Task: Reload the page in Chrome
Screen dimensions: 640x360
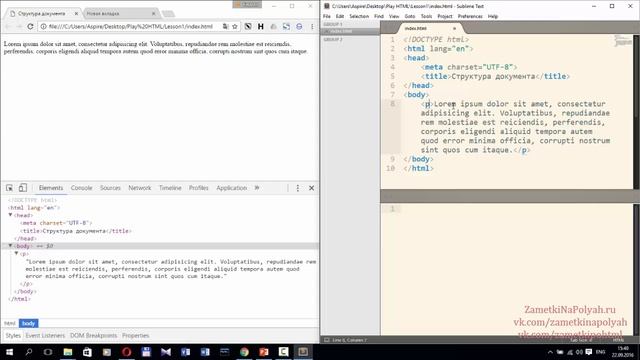Action: click(30, 27)
